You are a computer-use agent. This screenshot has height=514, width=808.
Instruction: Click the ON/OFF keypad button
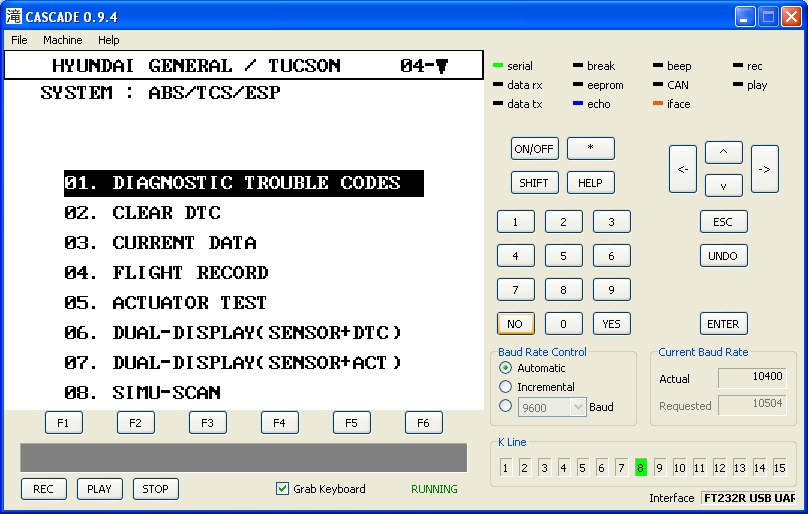tap(534, 149)
